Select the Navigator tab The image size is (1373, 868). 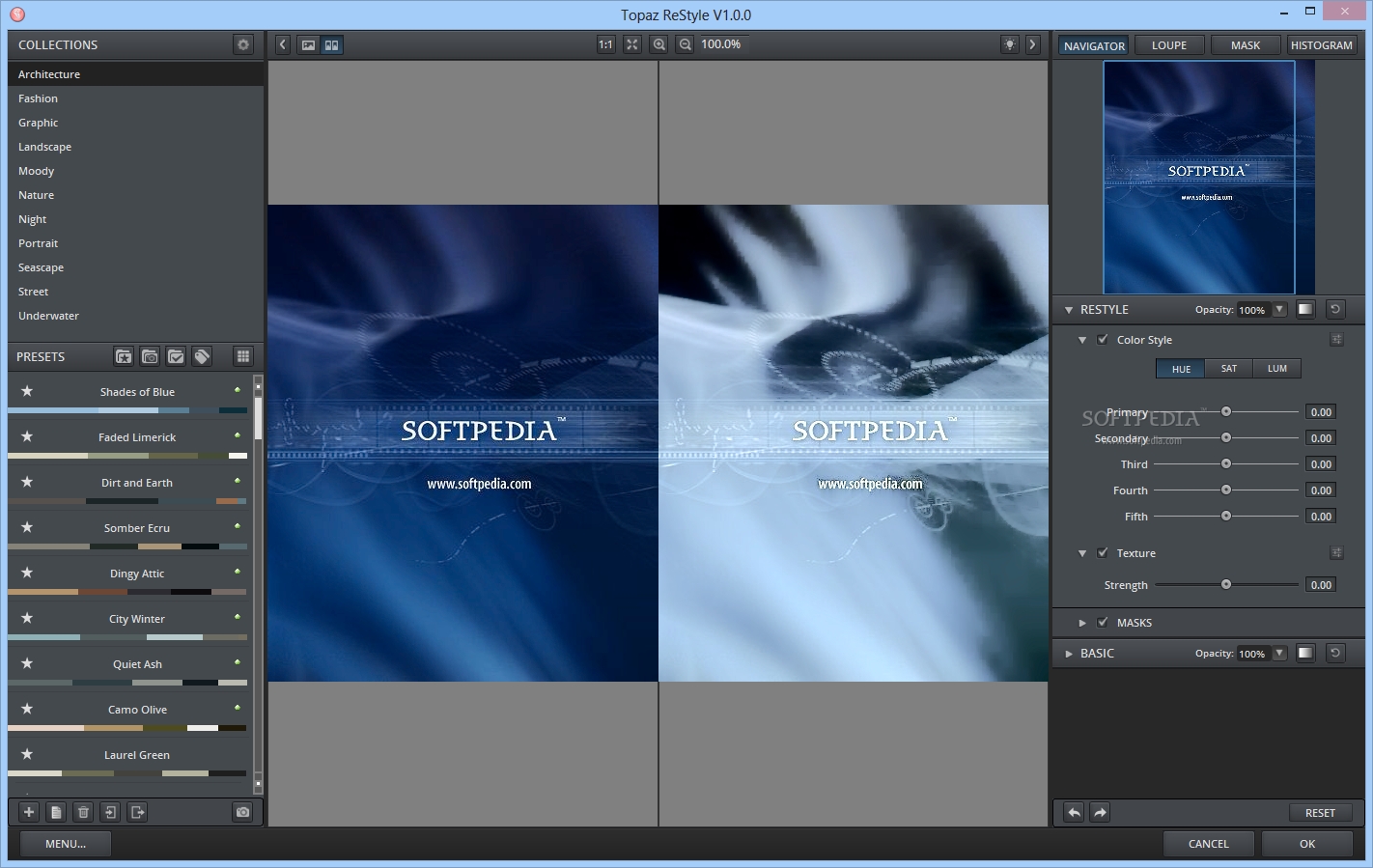click(x=1094, y=45)
